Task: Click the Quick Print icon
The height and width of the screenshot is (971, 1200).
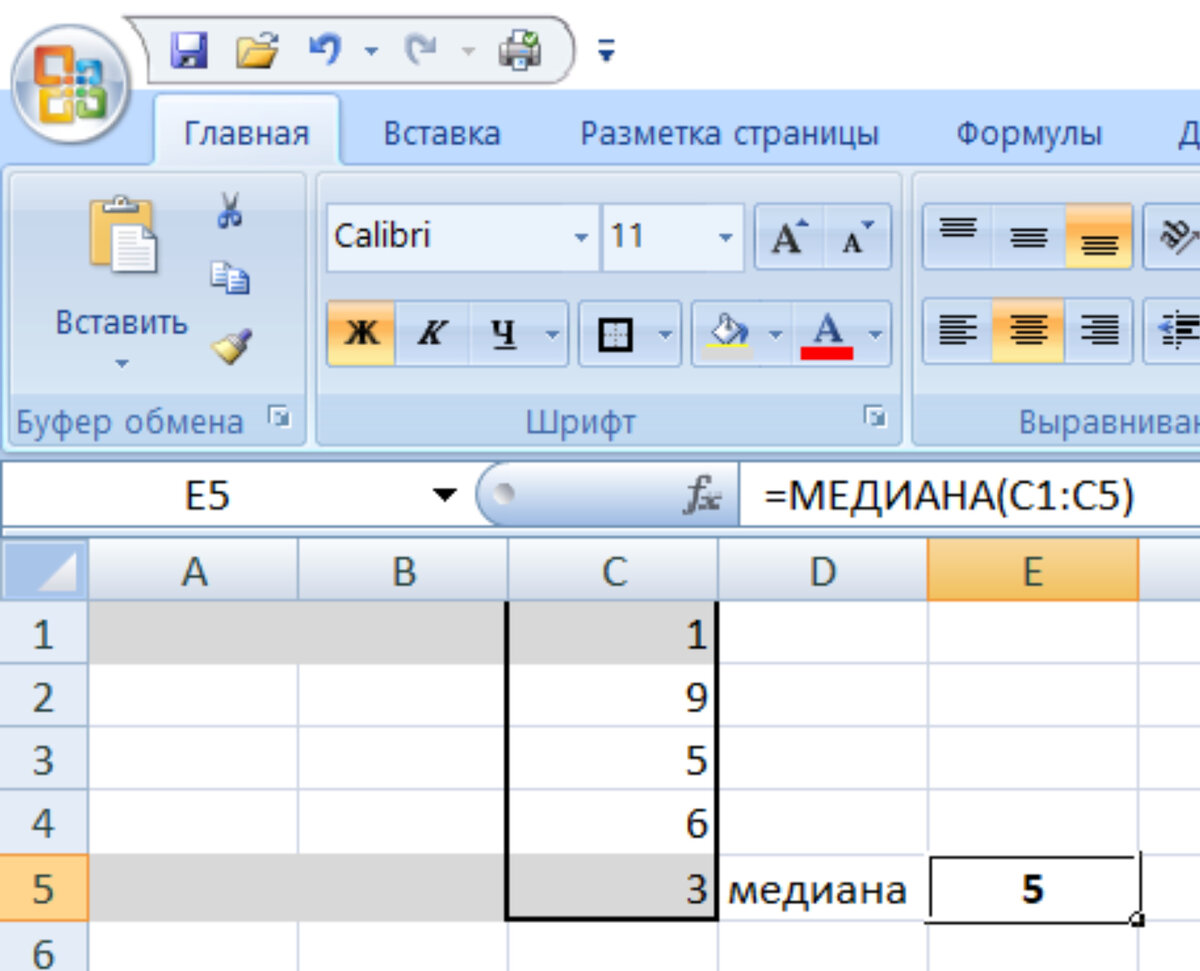Action: coord(517,47)
